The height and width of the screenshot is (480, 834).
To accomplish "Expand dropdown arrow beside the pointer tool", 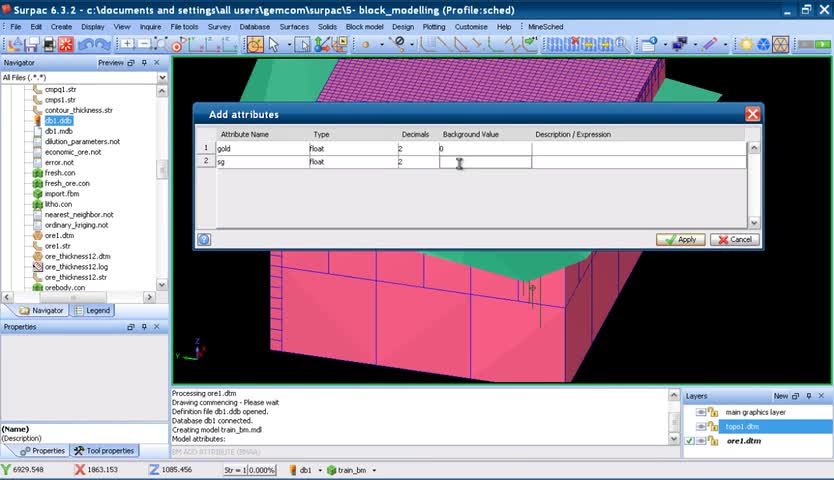I will pyautogui.click(x=289, y=45).
